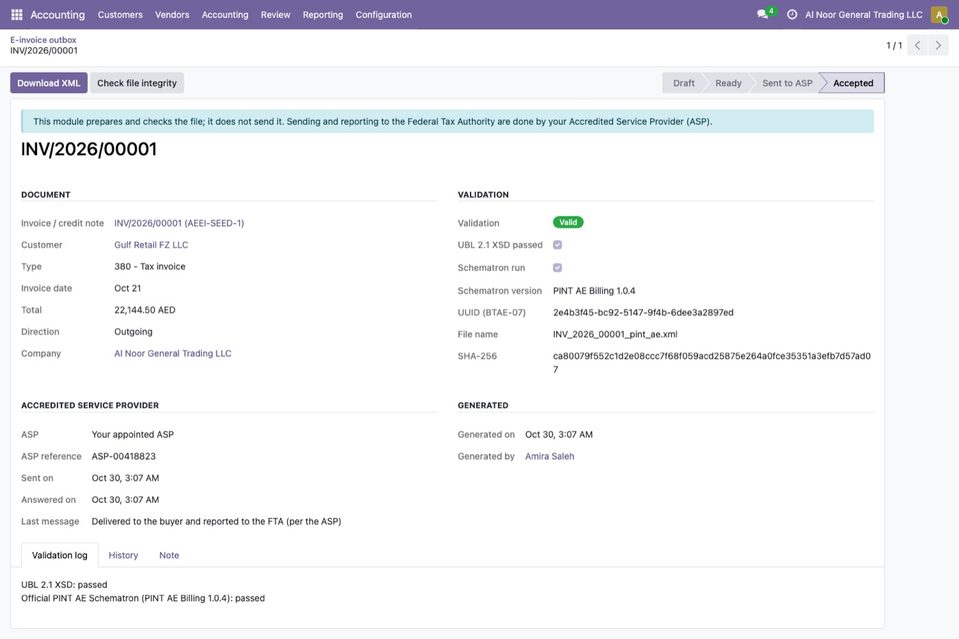This screenshot has height=639, width=959.
Task: Click the Generated on date value
Action: coord(558,434)
